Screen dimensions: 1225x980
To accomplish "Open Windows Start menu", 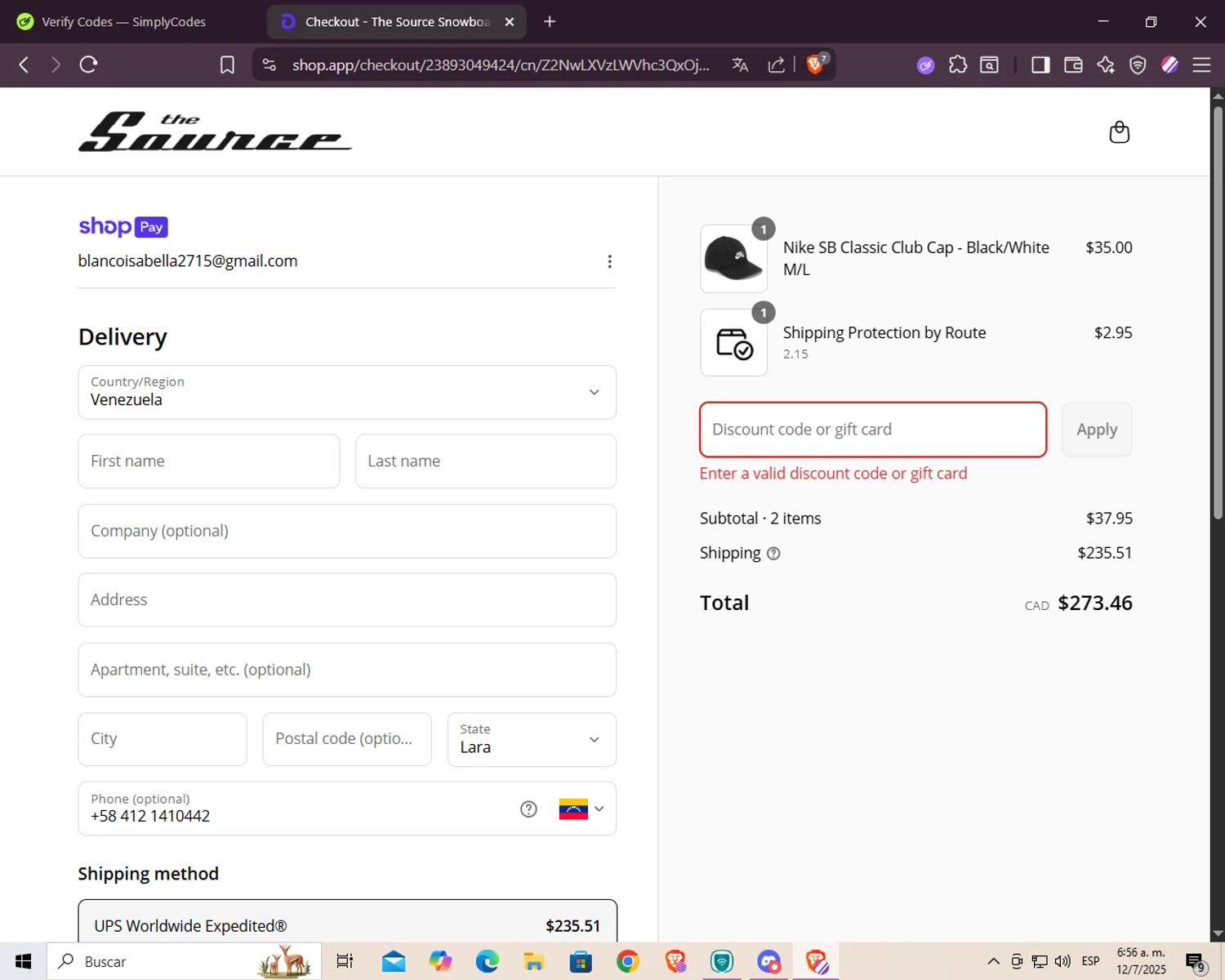I will 23,961.
